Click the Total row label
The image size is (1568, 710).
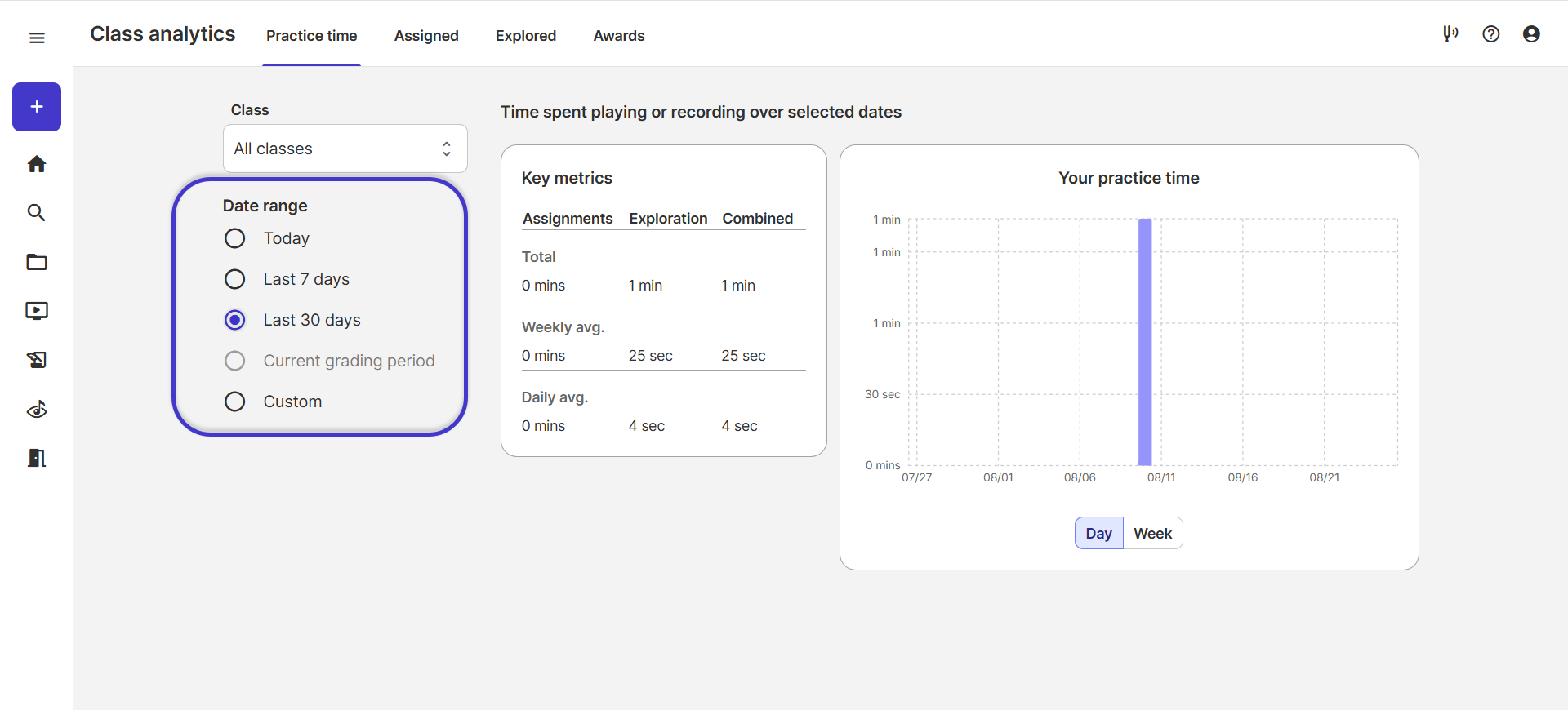pyautogui.click(x=539, y=257)
